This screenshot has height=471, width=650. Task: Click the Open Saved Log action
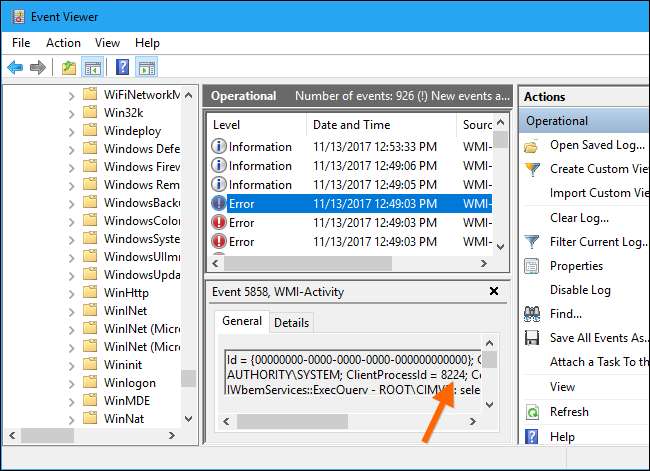point(596,145)
